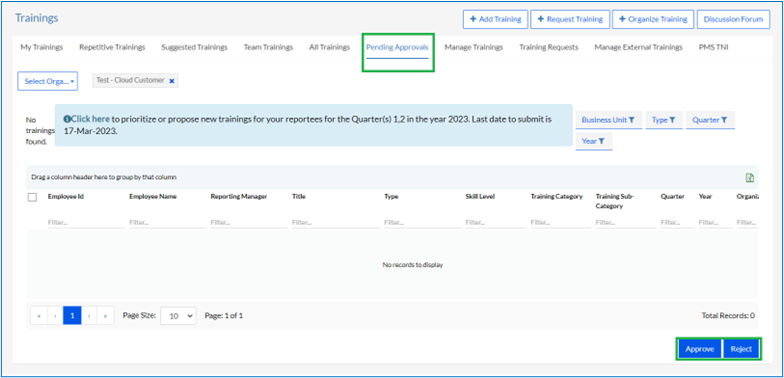Select the Pending Approvals tab
Viewport: 784px width, 378px height.
(397, 48)
